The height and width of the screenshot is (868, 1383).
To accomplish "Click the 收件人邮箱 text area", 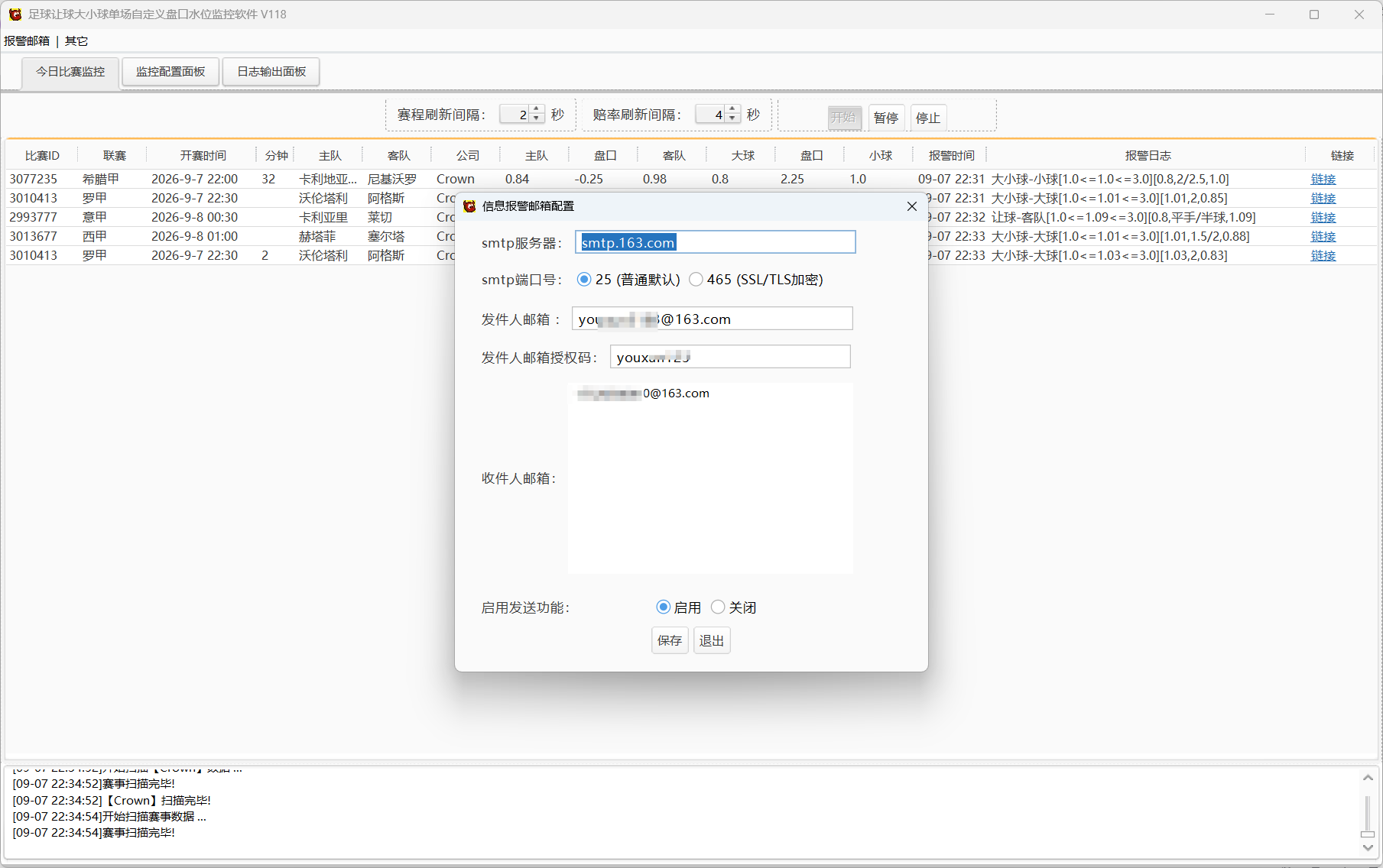I will 710,478.
